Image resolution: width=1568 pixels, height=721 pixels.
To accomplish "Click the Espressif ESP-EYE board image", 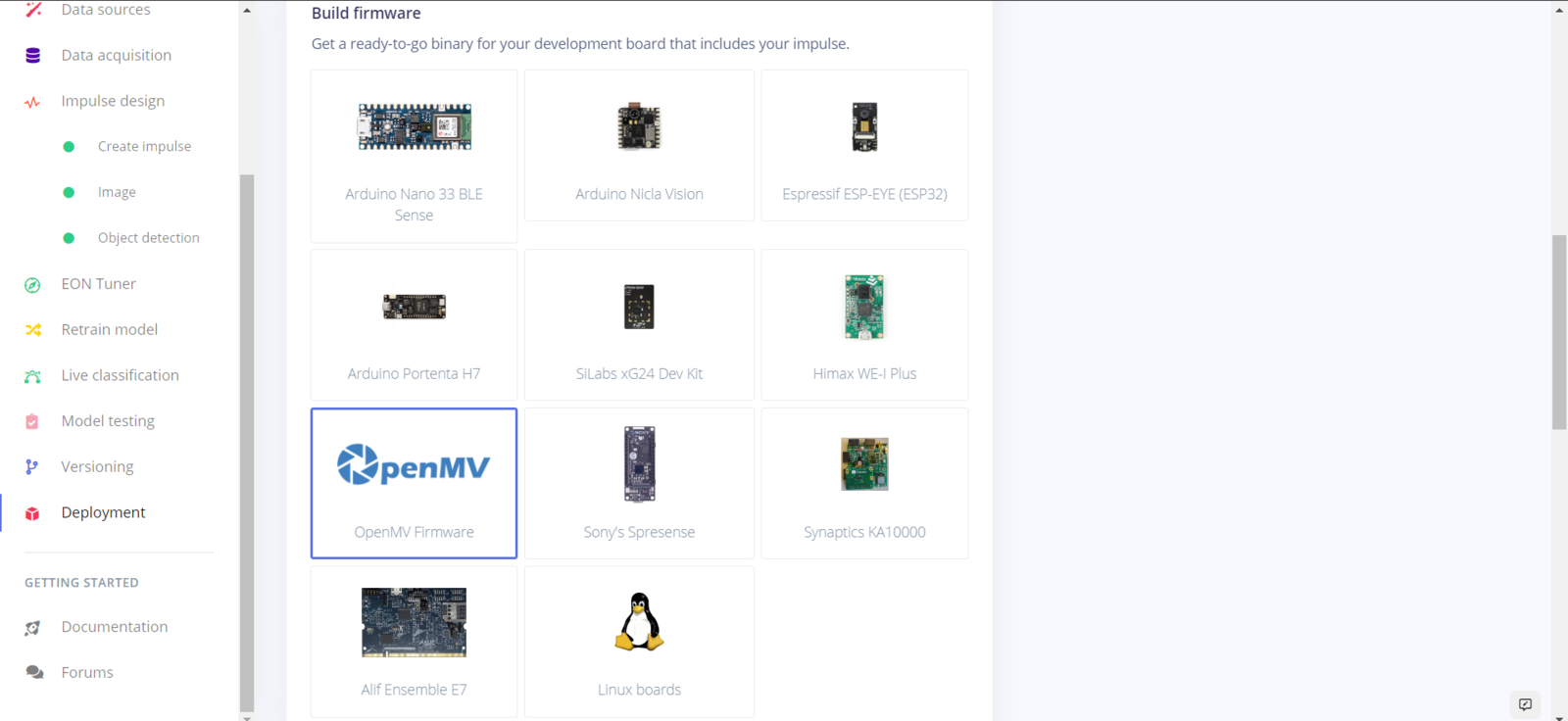I will 864,126.
